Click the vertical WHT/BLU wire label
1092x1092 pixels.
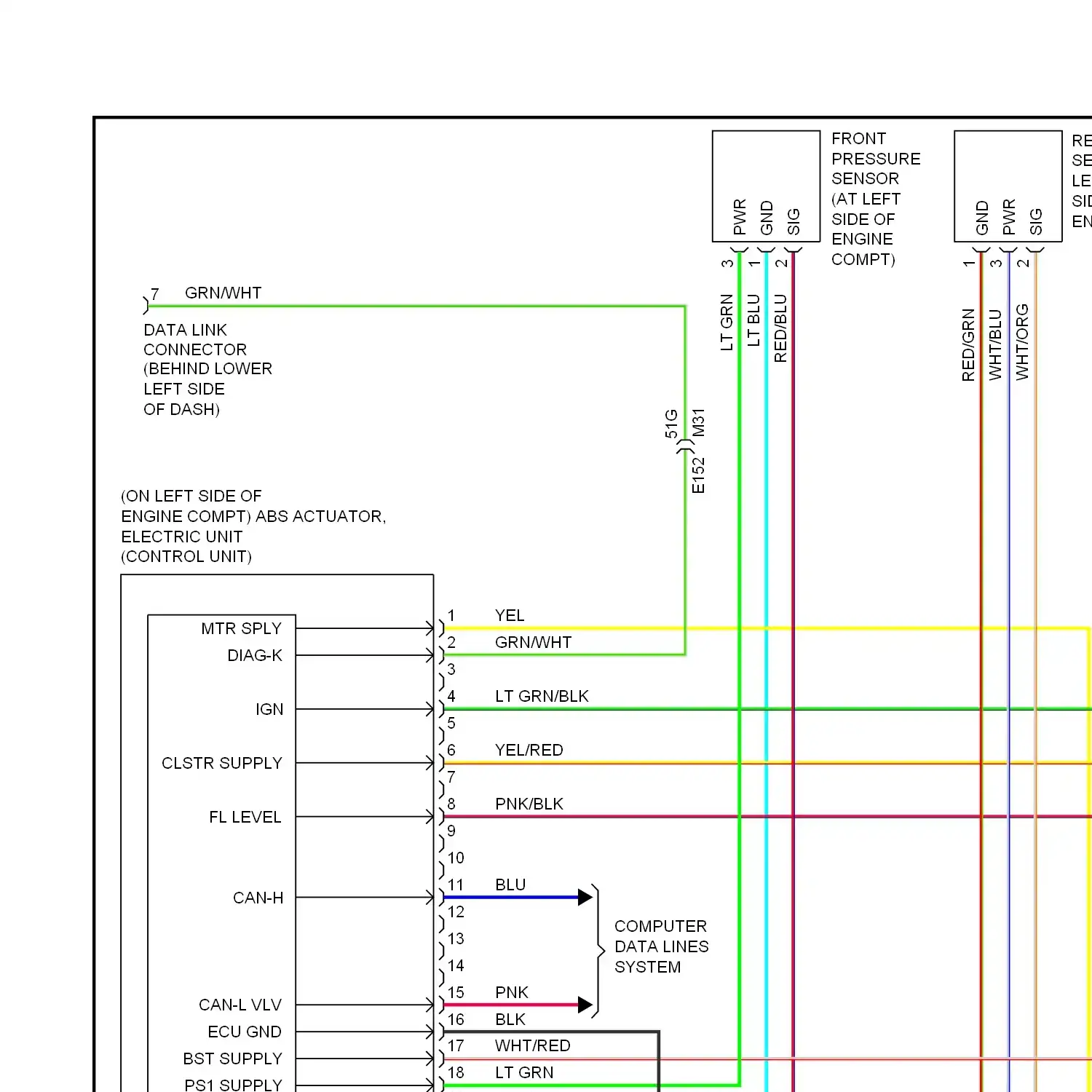click(x=995, y=344)
